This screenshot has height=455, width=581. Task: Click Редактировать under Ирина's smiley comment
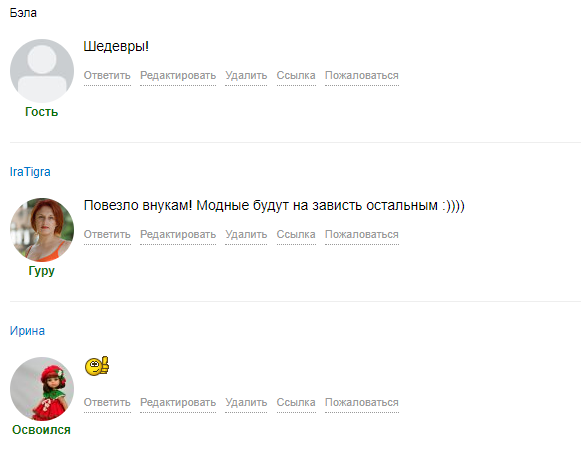[x=178, y=402]
